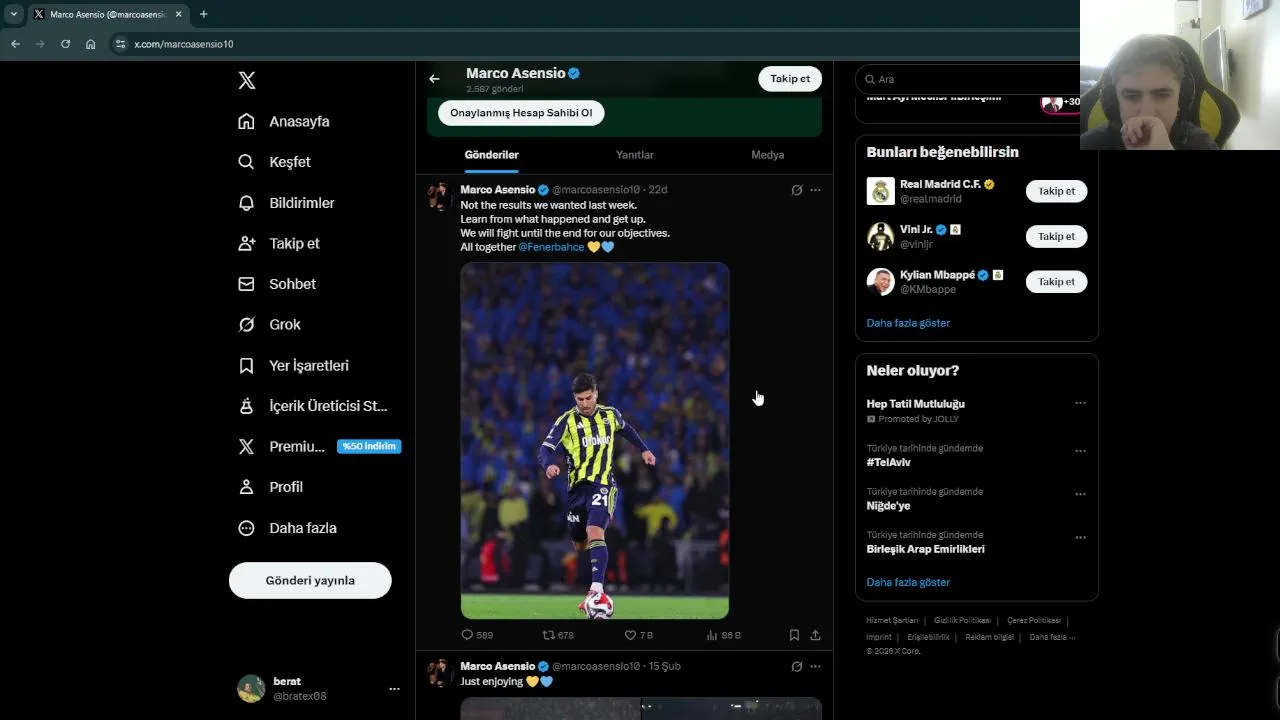The image size is (1280, 720).
Task: Select the Gönderiler tab
Action: (x=491, y=155)
